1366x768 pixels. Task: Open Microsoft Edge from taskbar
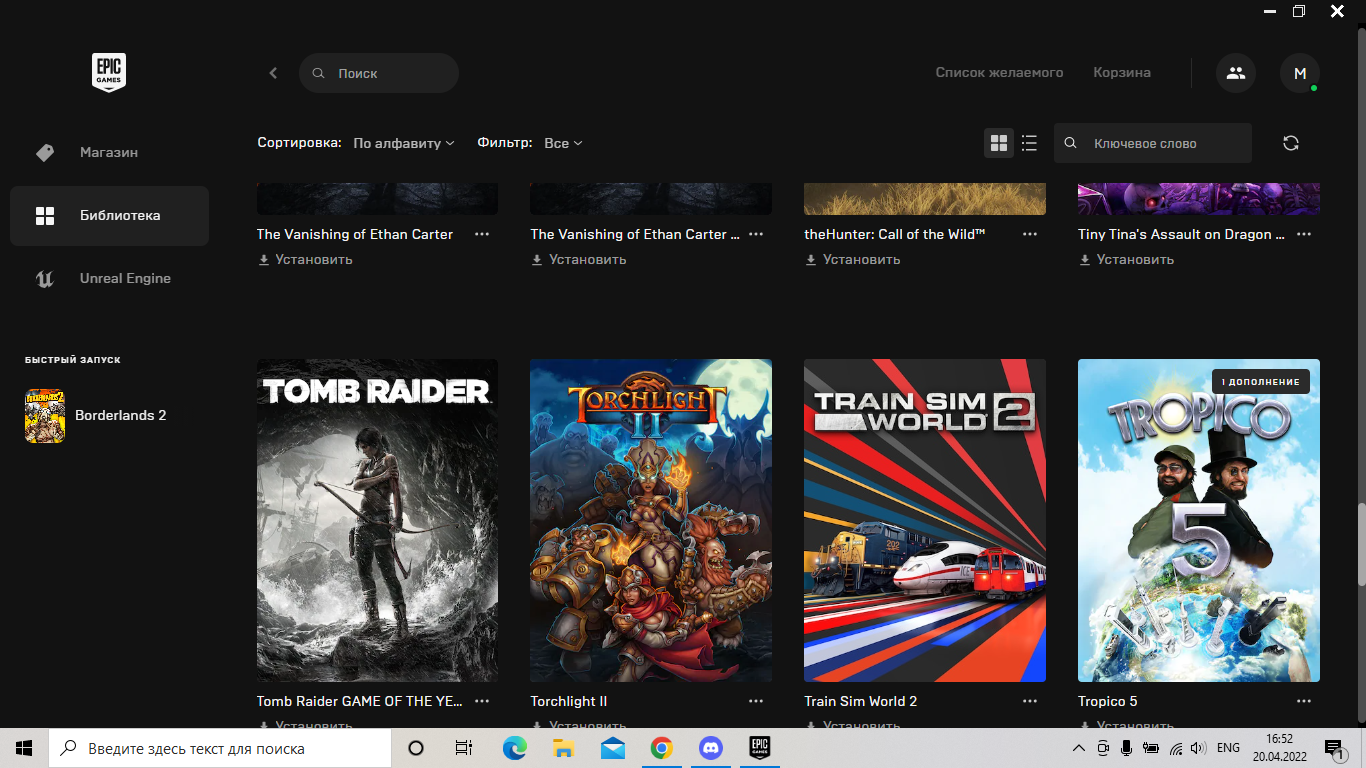pyautogui.click(x=514, y=748)
